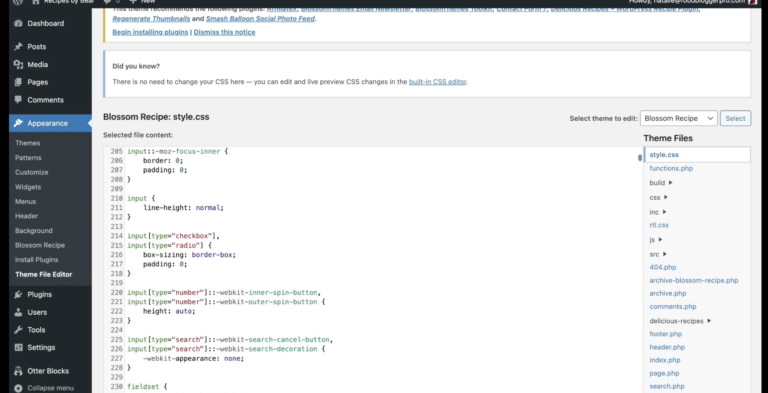Open the Customize submenu item
This screenshot has width=768, height=393.
(x=31, y=172)
